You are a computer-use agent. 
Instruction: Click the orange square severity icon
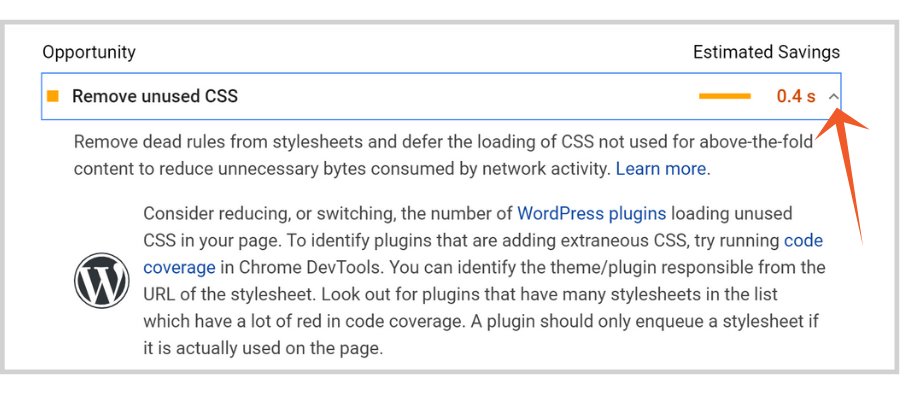point(53,96)
